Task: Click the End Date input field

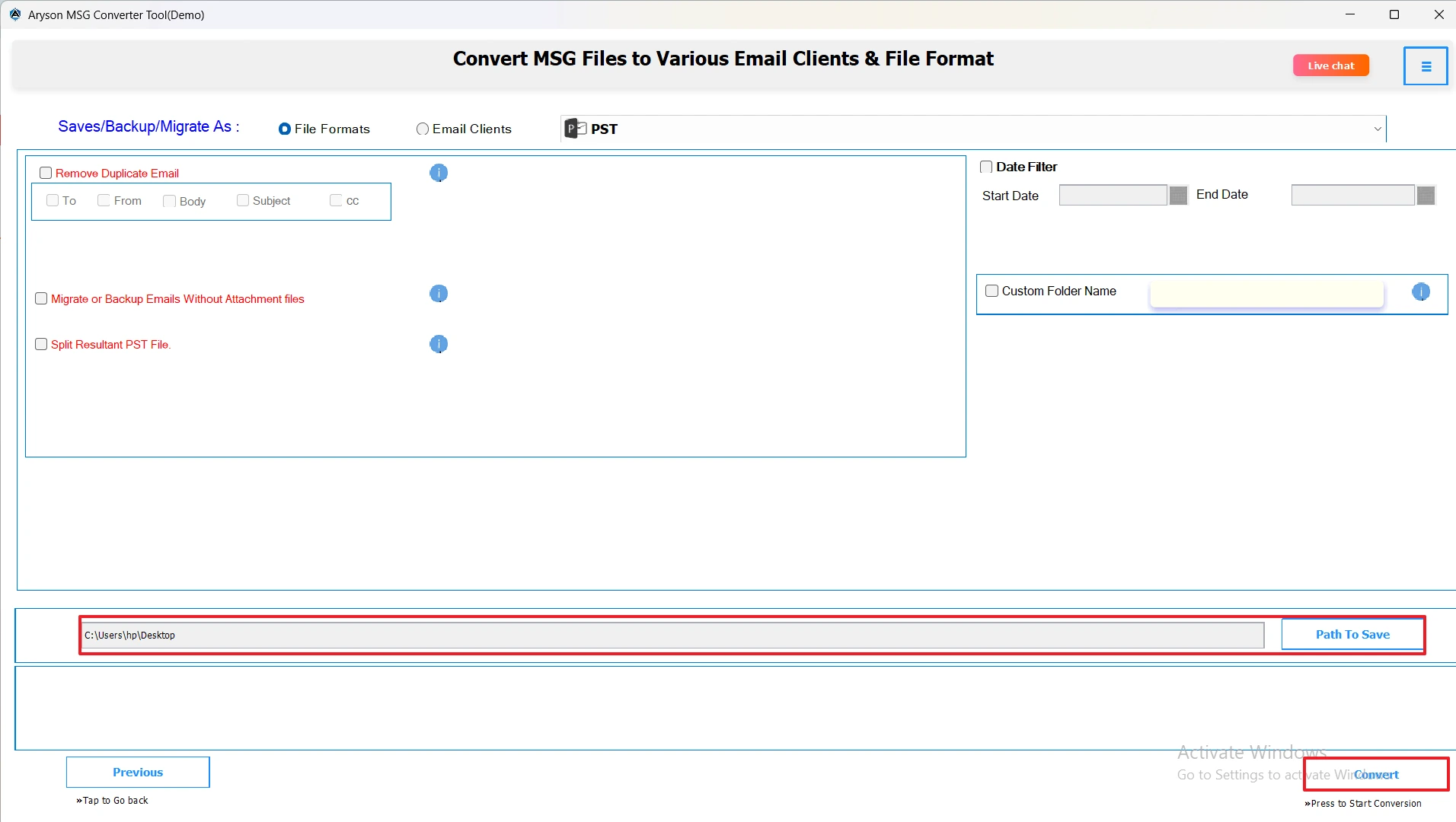Action: (x=1352, y=196)
